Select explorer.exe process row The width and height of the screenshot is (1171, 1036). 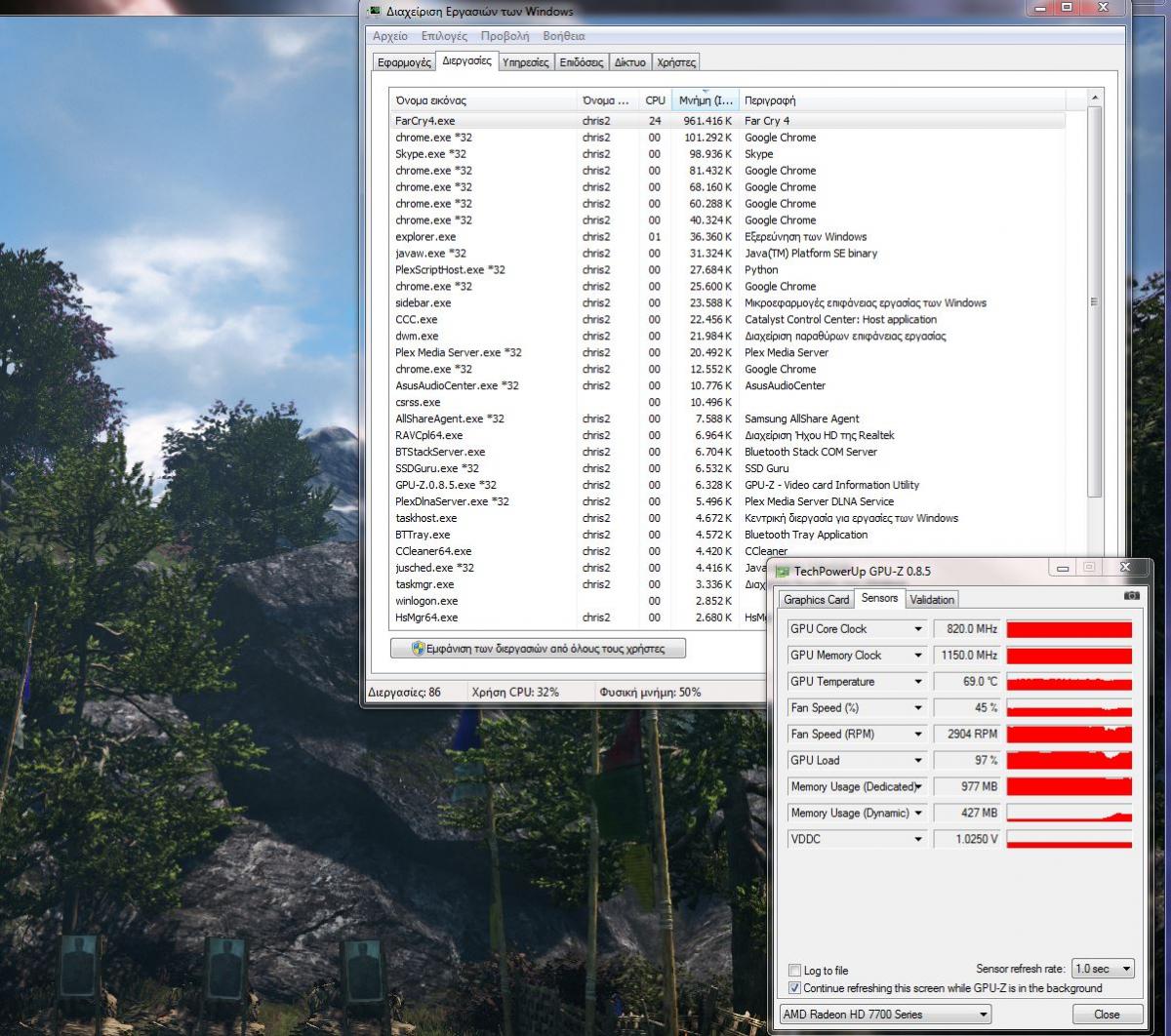click(727, 237)
